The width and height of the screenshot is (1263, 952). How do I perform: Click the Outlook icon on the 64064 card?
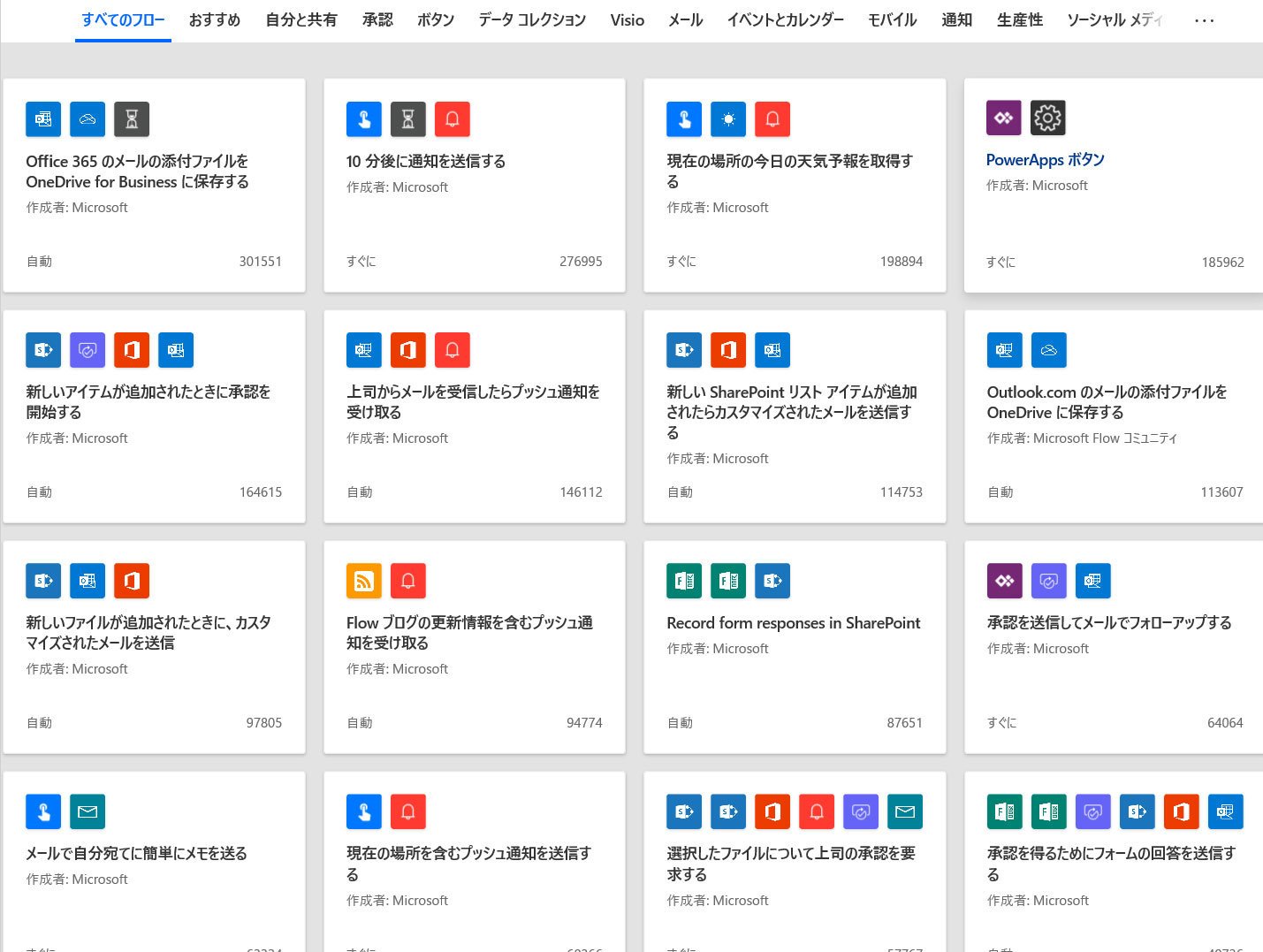[x=1093, y=581]
